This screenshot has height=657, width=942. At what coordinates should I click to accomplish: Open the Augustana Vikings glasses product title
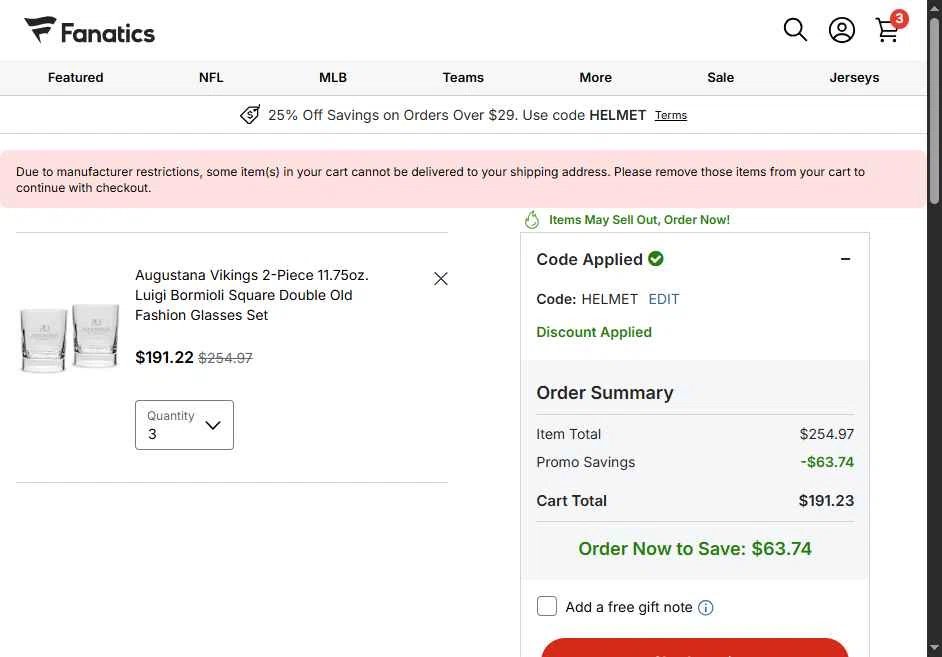click(x=252, y=295)
